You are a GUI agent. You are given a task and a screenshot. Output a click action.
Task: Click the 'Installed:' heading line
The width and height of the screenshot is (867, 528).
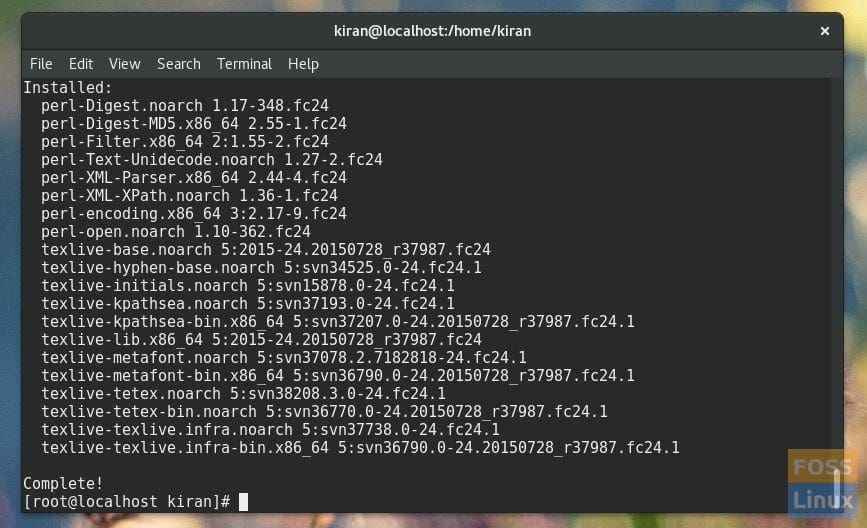[67, 87]
